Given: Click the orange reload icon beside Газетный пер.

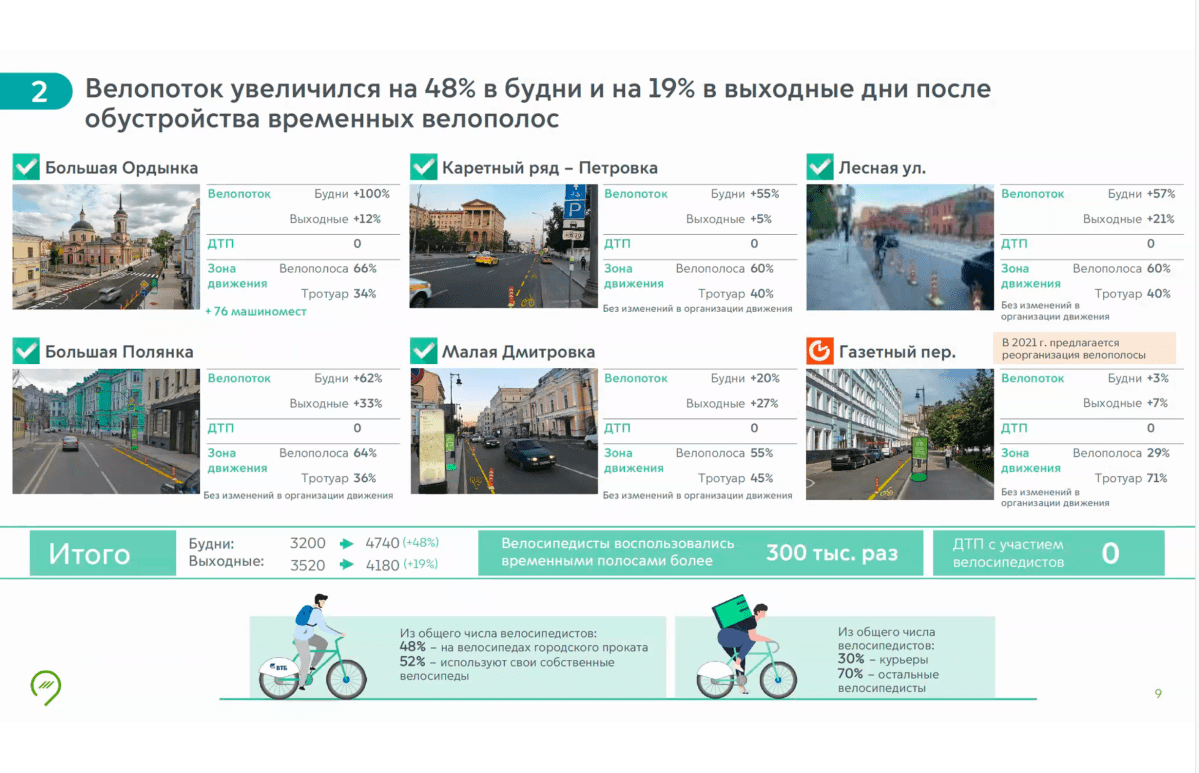Looking at the screenshot, I should coord(820,351).
